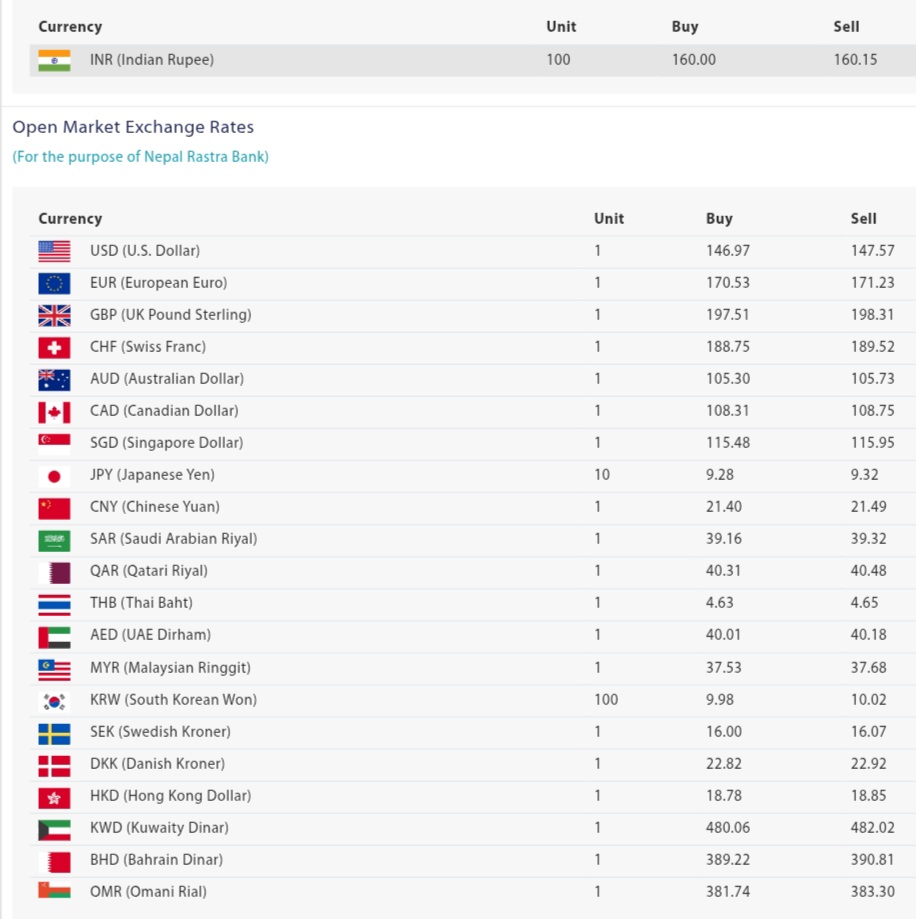Click the United States flag icon
This screenshot has width=916, height=919.
(54, 251)
